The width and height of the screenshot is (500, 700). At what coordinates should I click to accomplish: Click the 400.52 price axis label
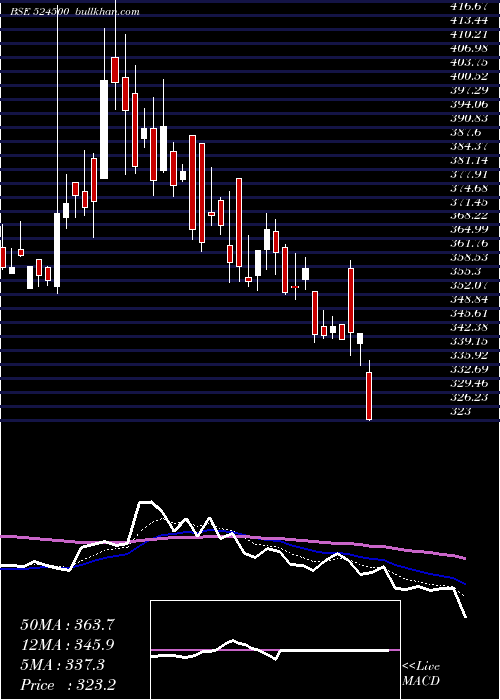(470, 76)
